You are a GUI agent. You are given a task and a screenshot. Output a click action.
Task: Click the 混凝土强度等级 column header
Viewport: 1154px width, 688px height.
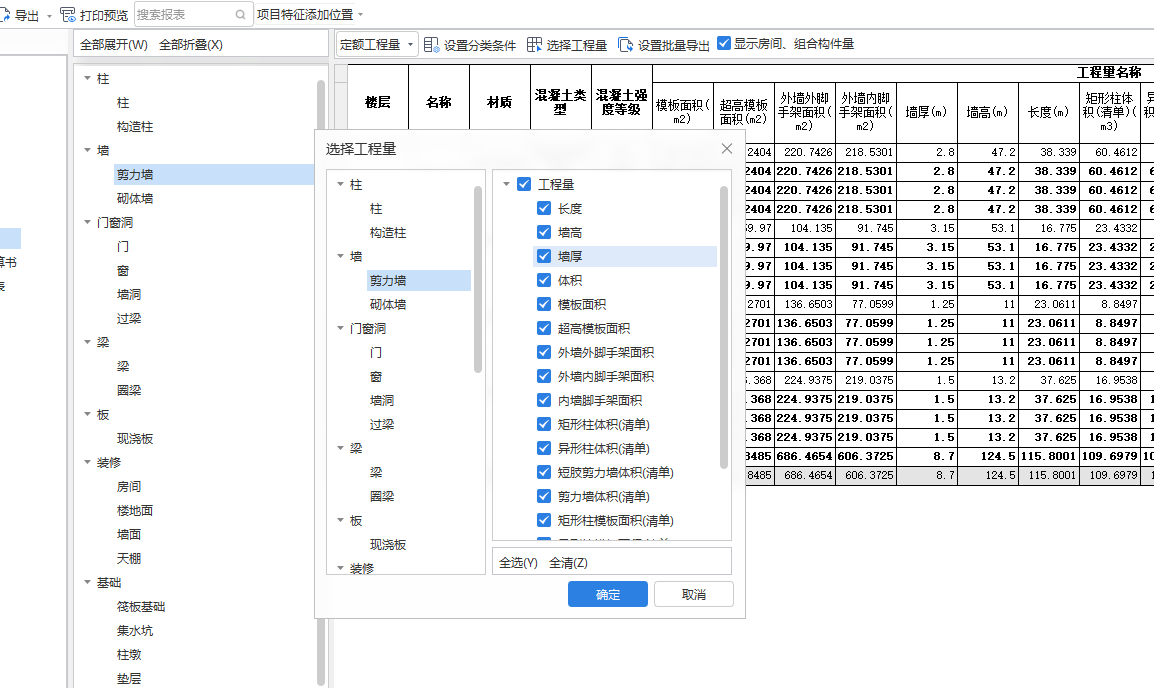pos(622,102)
